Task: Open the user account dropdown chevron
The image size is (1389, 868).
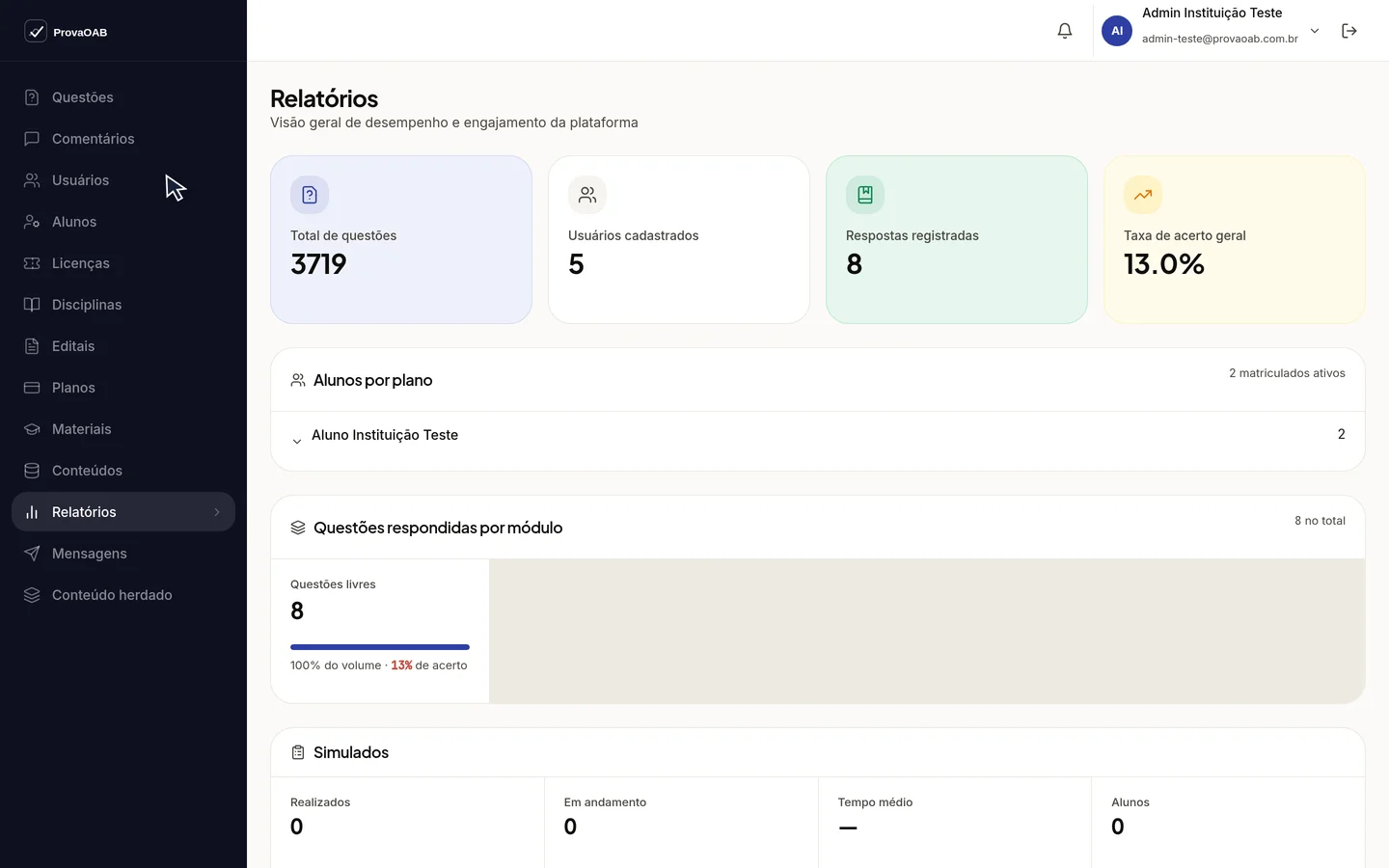Action: 1314,31
